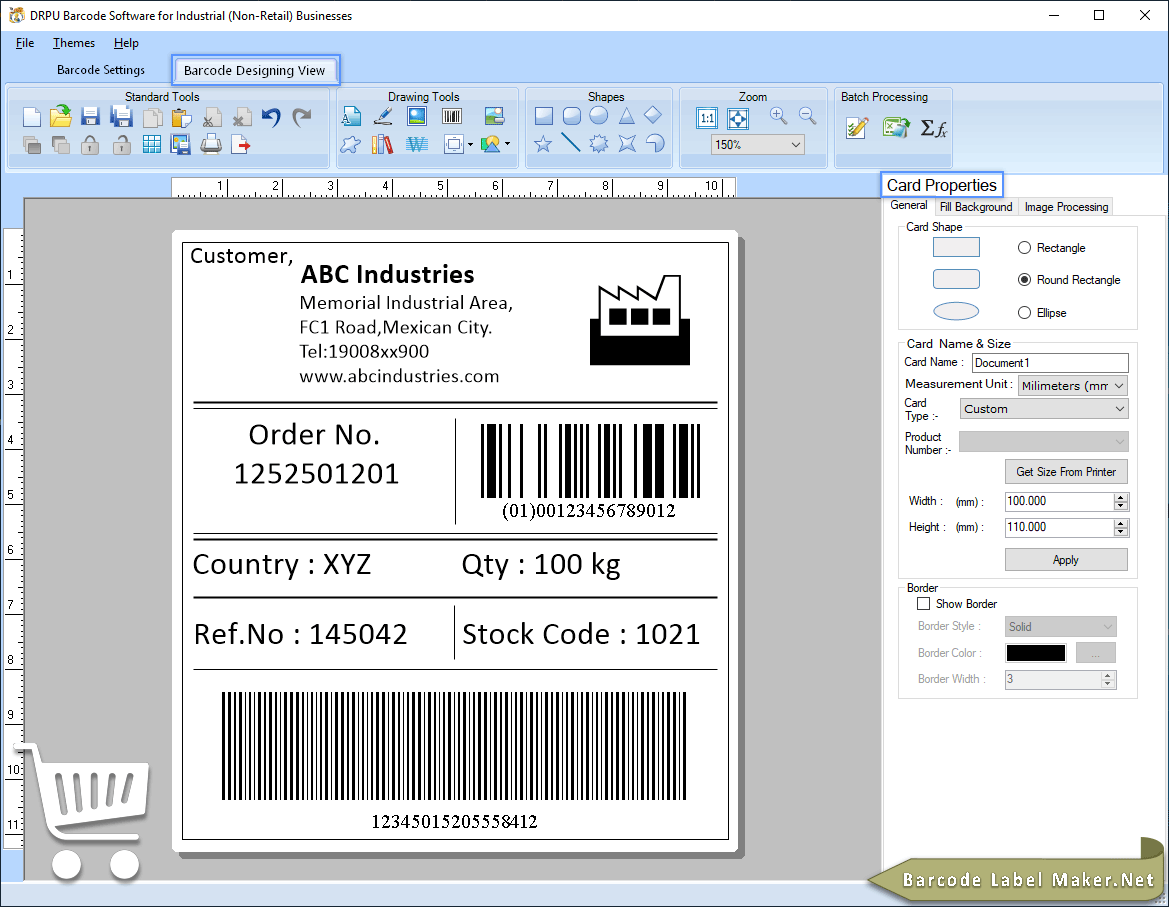Open the Themes menu

point(74,42)
